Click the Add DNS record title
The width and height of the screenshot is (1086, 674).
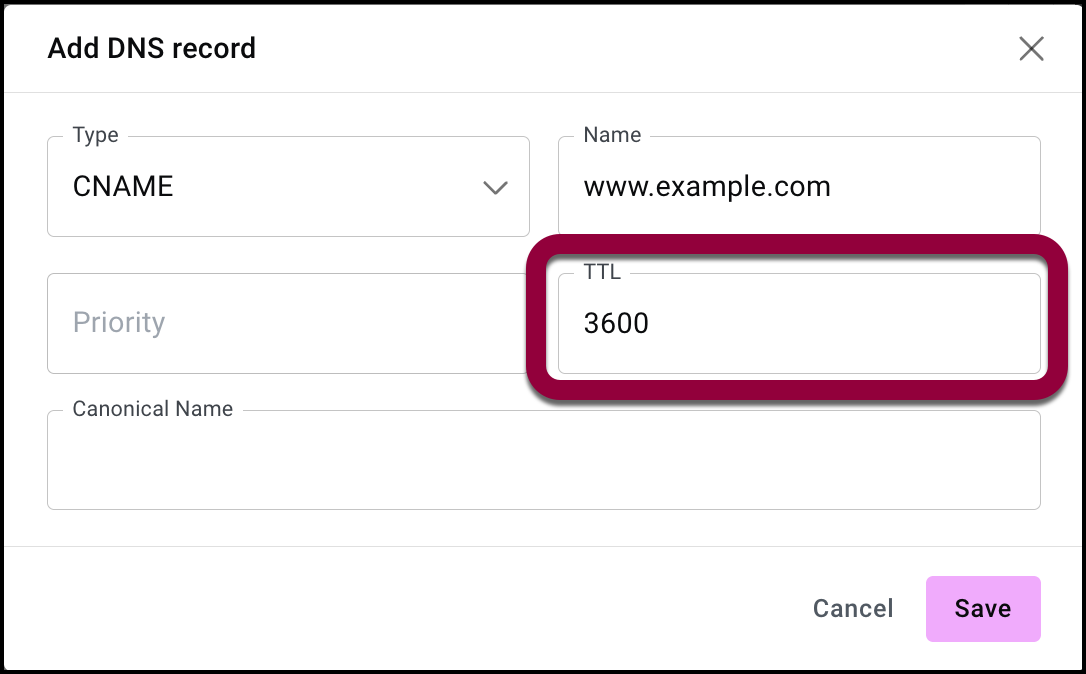(x=152, y=48)
